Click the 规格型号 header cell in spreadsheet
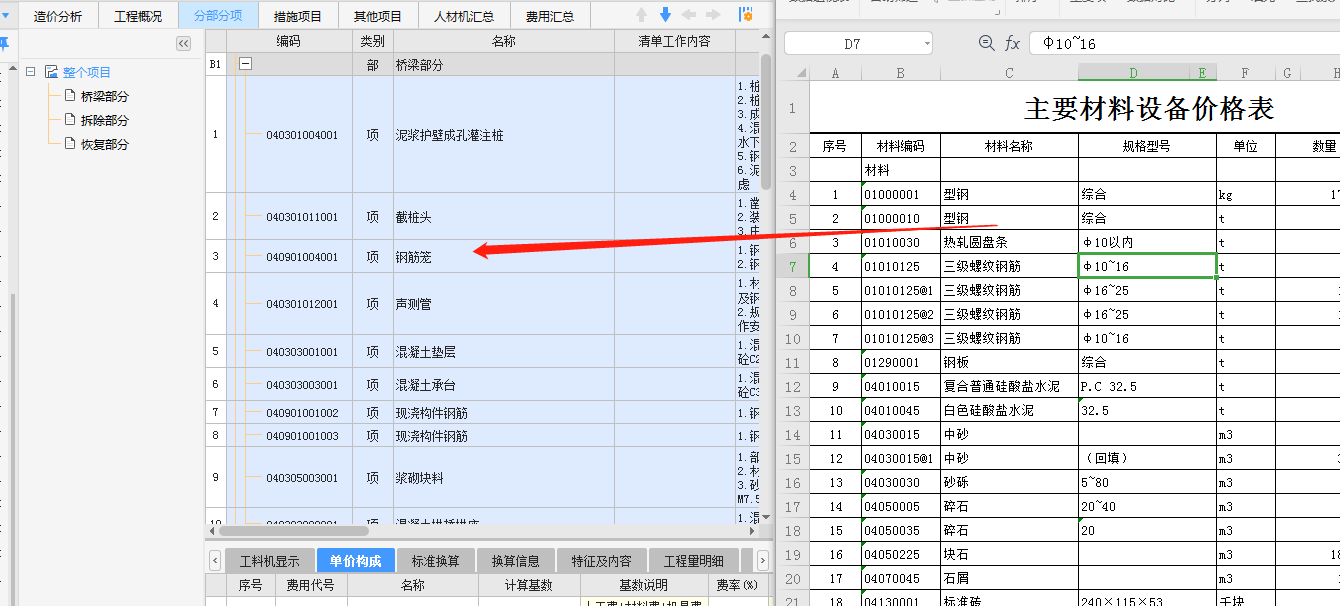 tap(1147, 146)
